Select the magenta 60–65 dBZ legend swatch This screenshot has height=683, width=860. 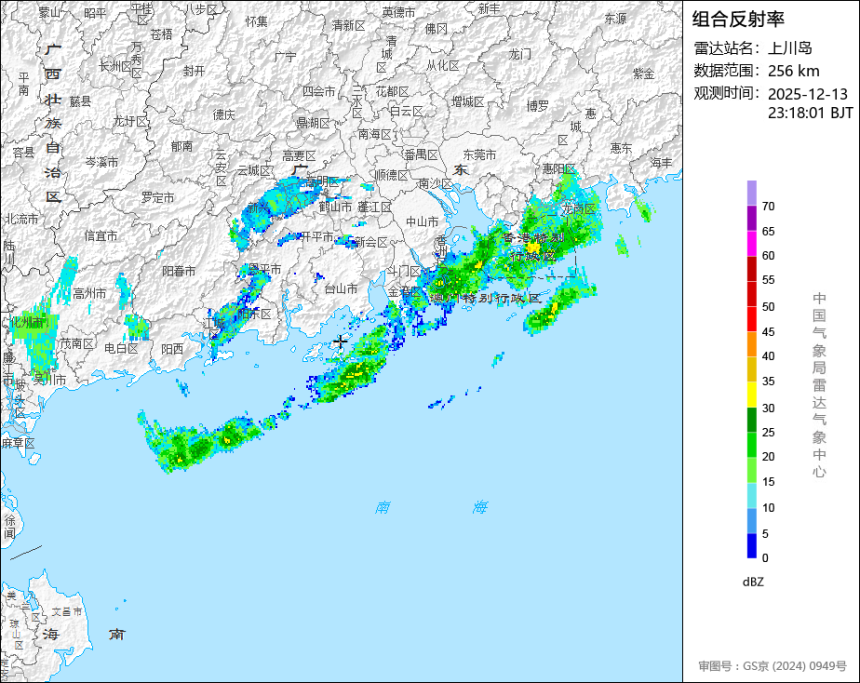(751, 244)
